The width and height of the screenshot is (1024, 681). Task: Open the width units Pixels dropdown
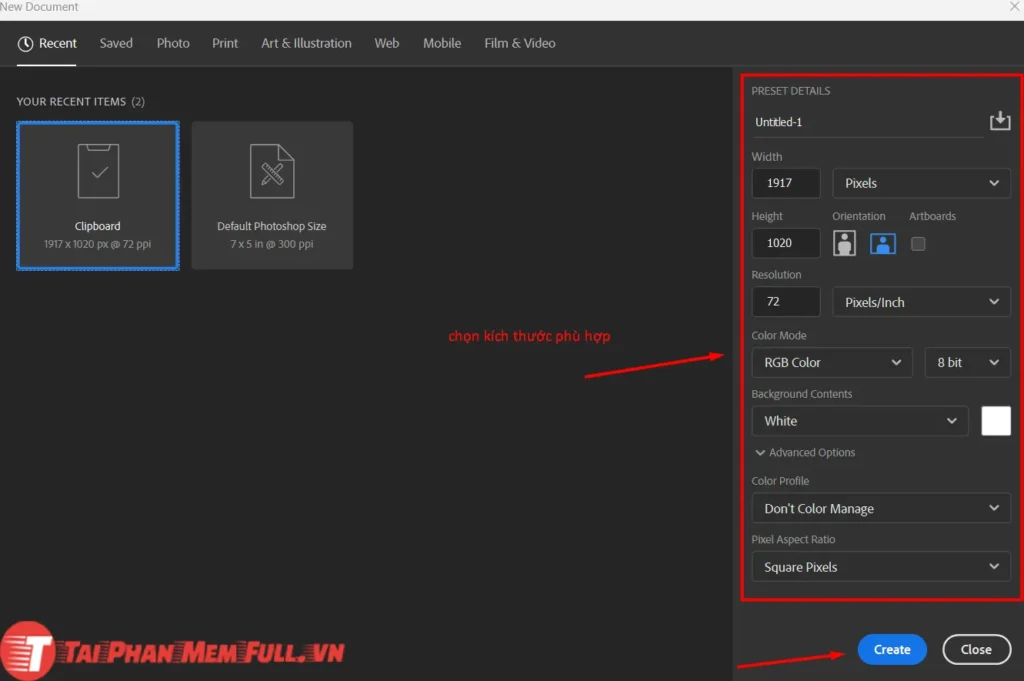point(920,183)
